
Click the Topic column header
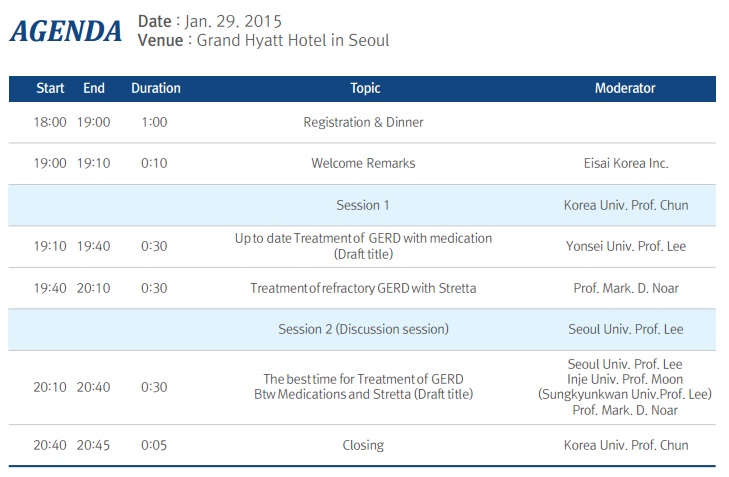tap(365, 88)
